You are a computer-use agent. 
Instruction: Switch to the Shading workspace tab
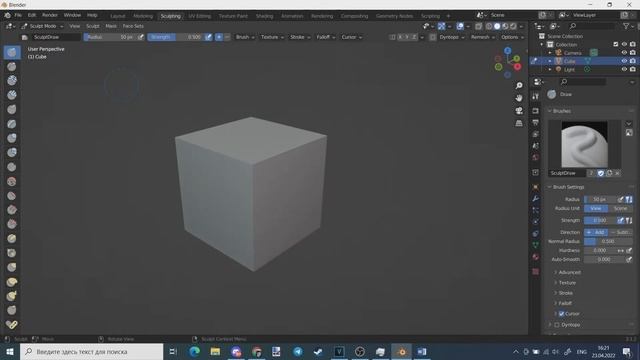(x=264, y=16)
